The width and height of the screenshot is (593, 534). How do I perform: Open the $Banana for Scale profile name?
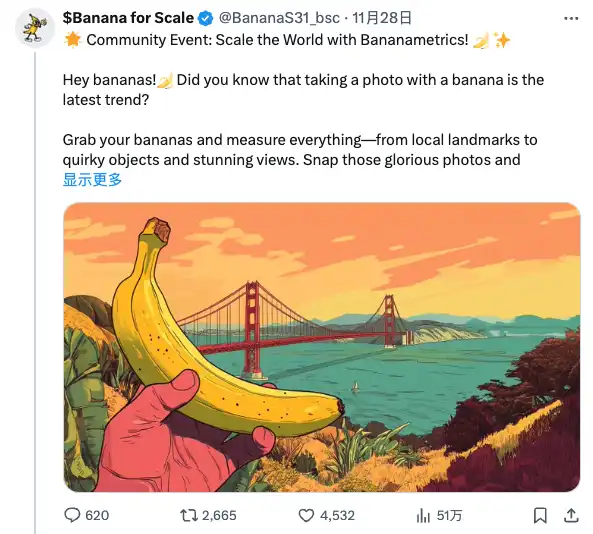(128, 18)
